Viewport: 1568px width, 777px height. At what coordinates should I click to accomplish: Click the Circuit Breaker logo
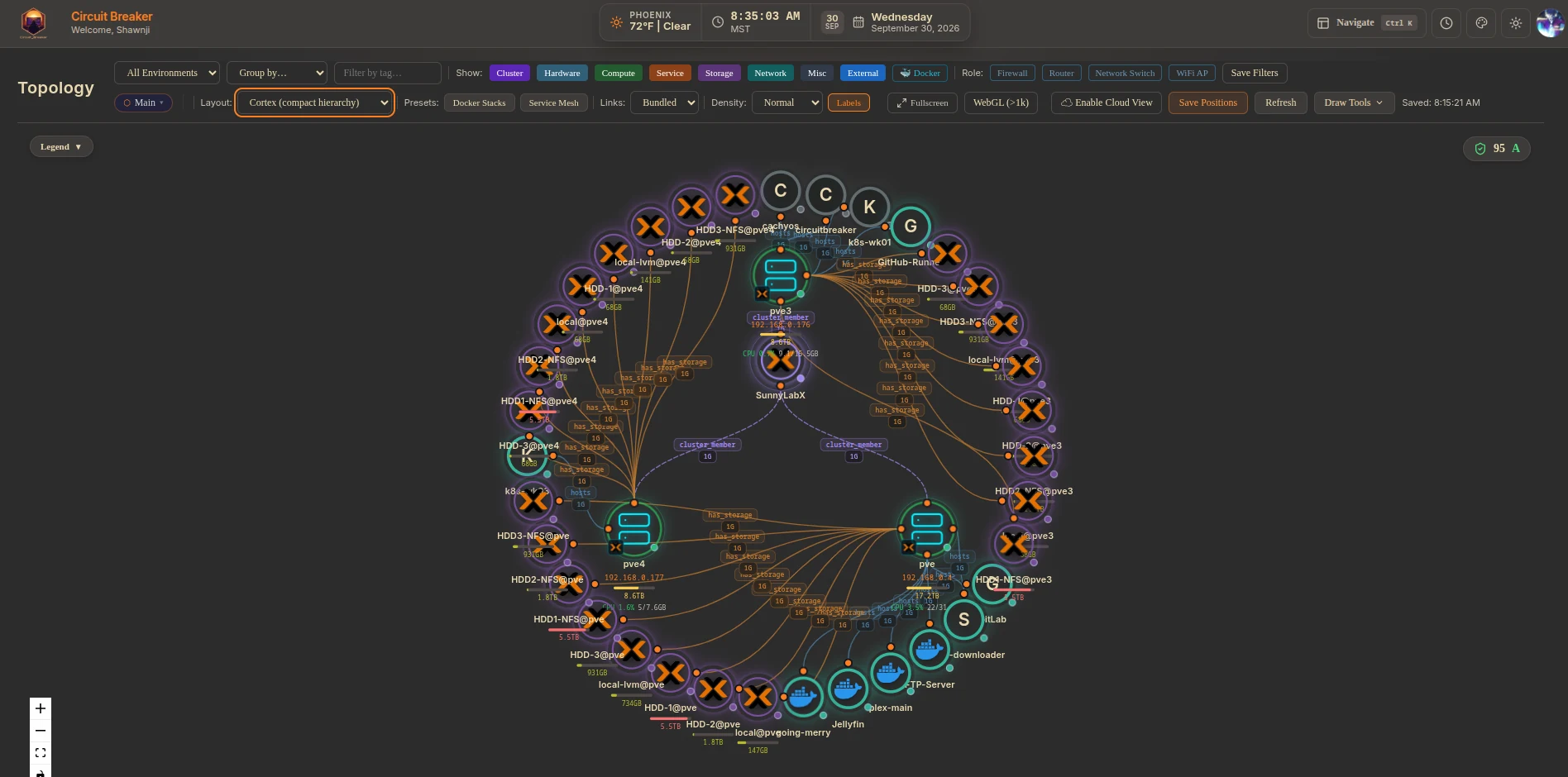pos(33,23)
